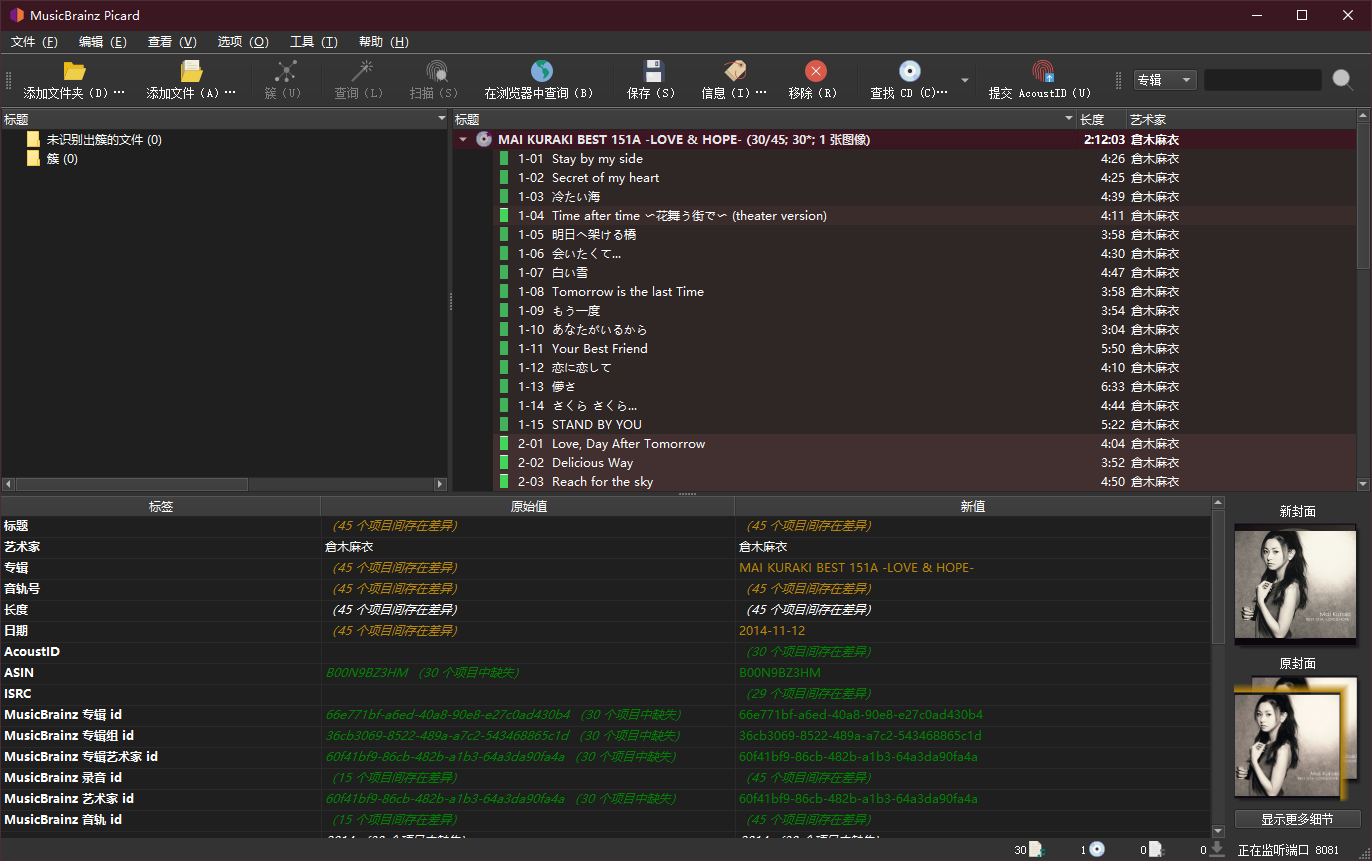Open the 工具 menu
This screenshot has width=1372, height=861.
[x=313, y=42]
